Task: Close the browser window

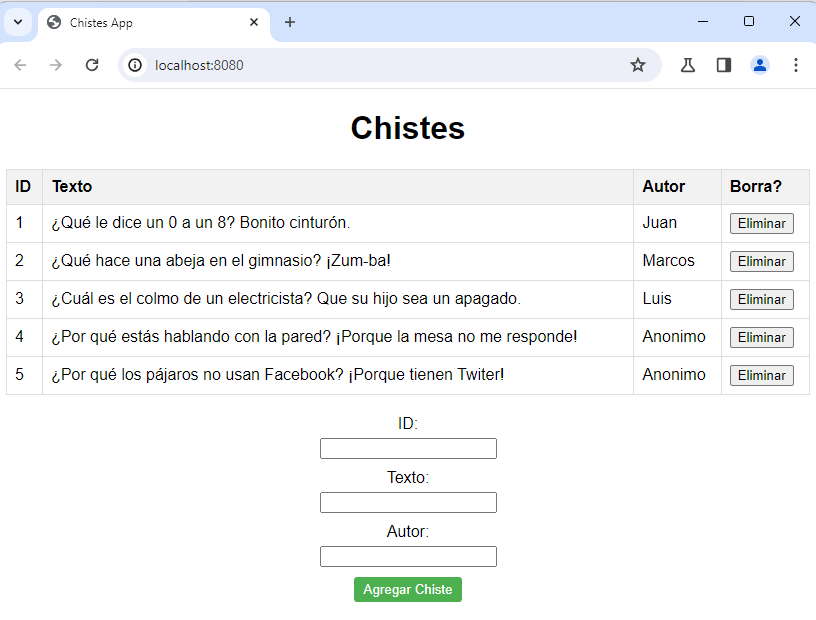Action: 795,22
